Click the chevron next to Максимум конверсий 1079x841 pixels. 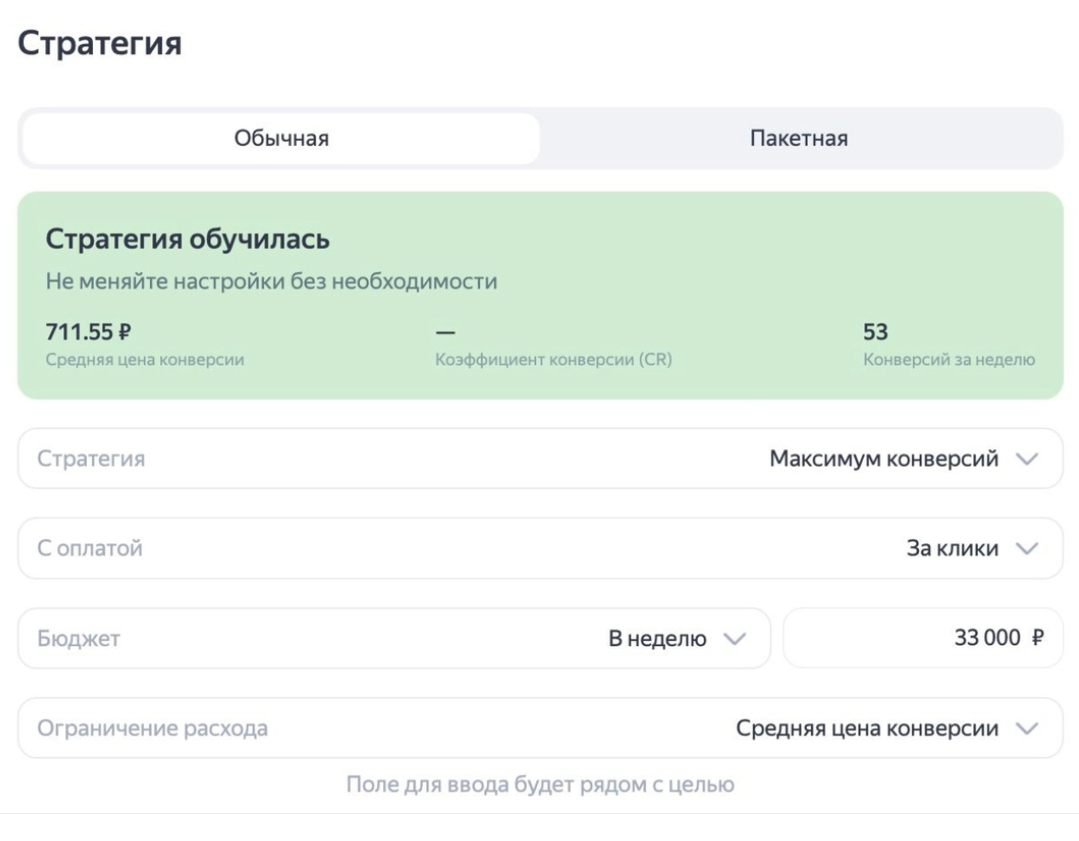click(1026, 459)
